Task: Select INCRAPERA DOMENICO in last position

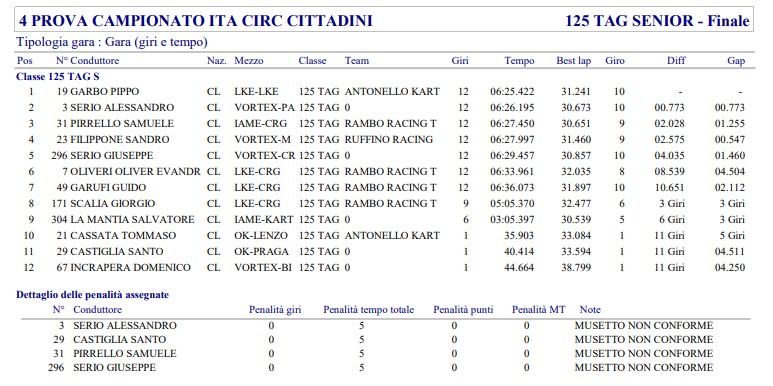Action: (131, 268)
